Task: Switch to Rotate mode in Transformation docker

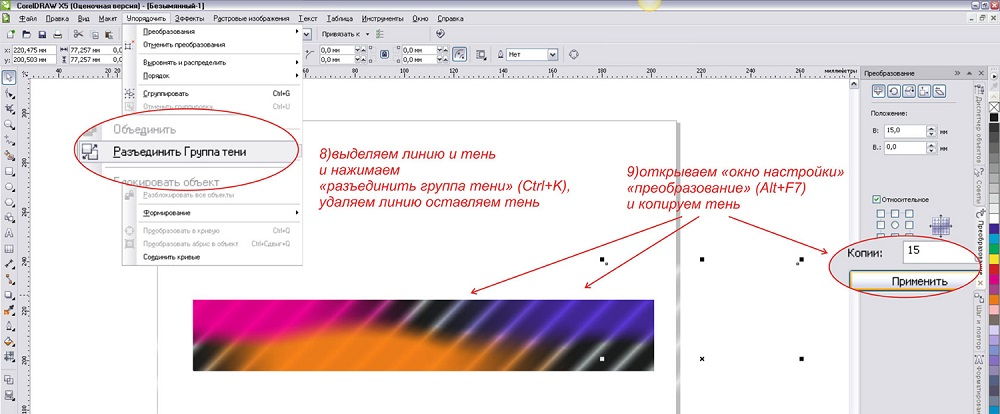Action: coord(893,91)
